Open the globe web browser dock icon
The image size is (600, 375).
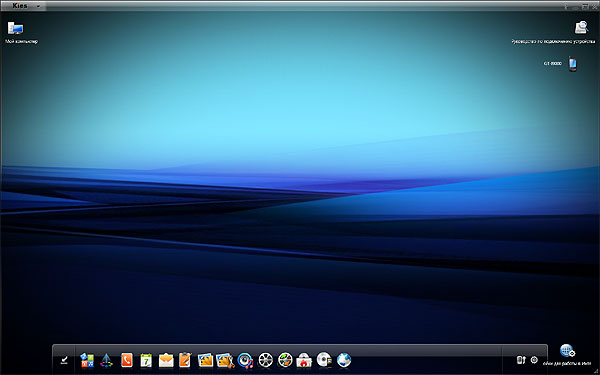344,360
